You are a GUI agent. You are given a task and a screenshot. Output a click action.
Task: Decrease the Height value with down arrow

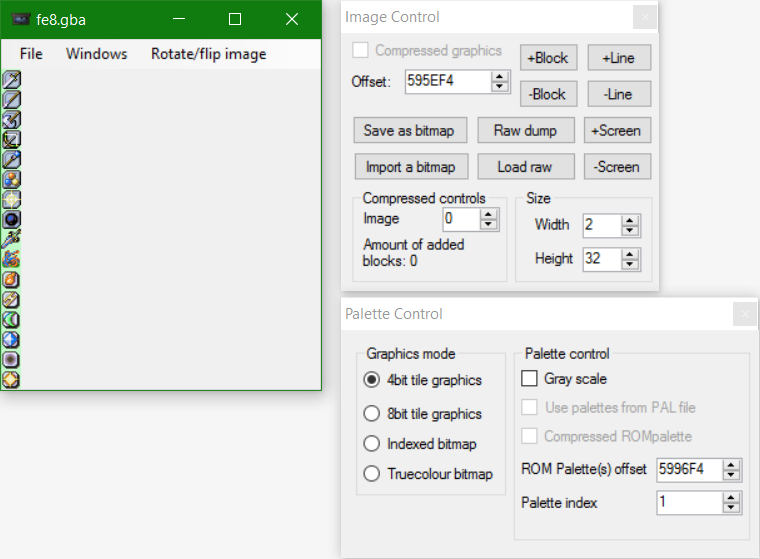coord(630,264)
